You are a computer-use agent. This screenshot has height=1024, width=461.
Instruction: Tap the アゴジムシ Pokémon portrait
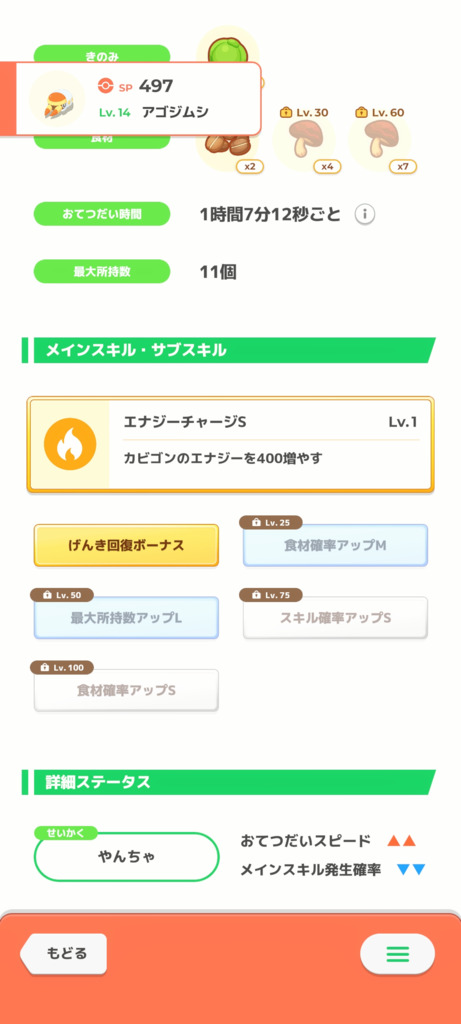[57, 99]
